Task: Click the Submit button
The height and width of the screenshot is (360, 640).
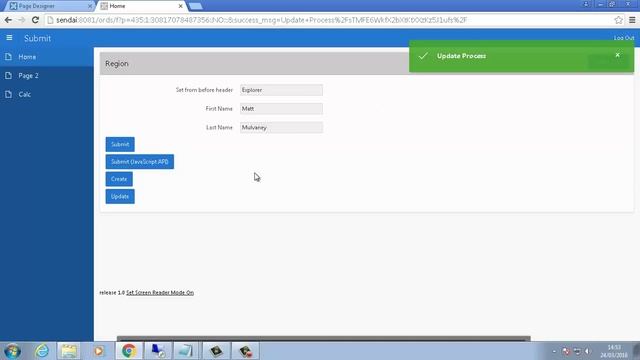Action: coord(120,144)
